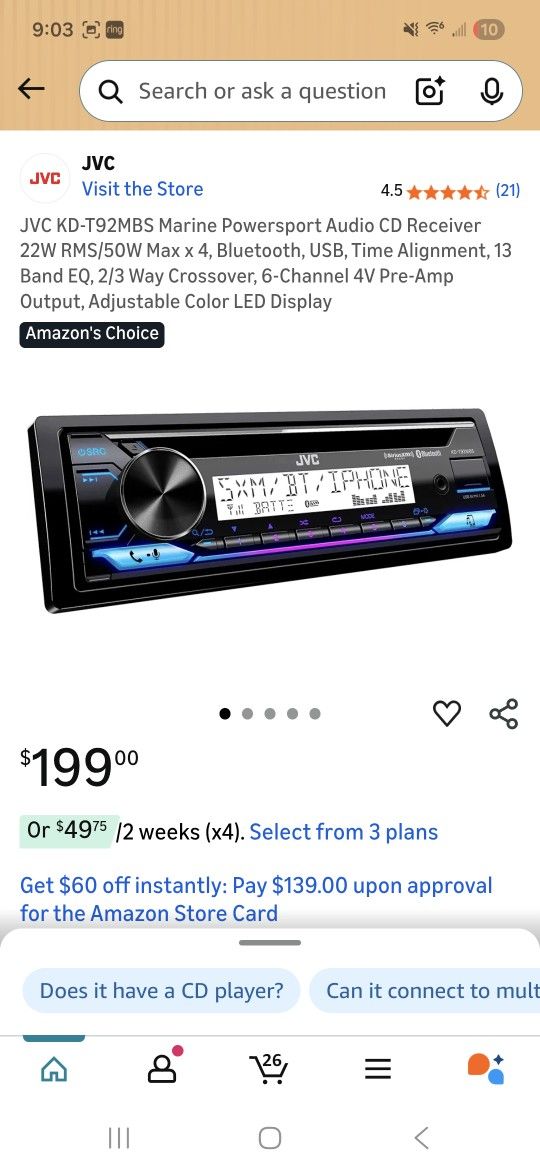Share this product listing
The image size is (540, 1170).
pos(503,713)
